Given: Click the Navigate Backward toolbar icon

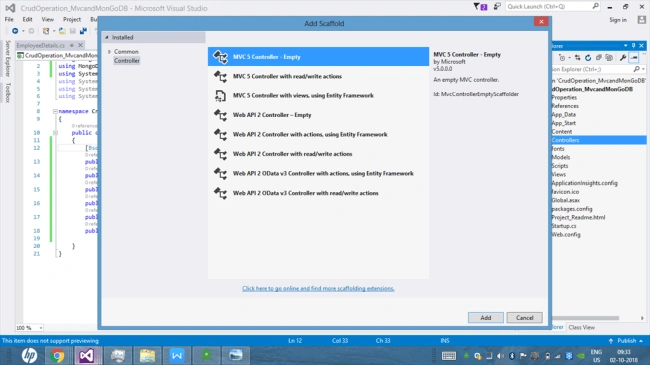Looking at the screenshot, I should click(x=15, y=31).
